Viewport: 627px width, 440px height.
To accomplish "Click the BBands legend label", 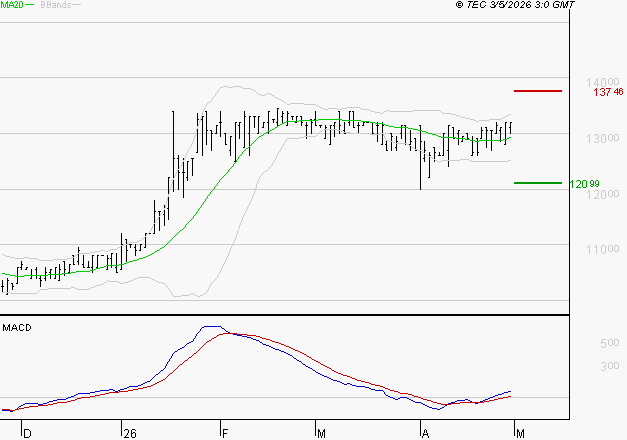I will [x=56, y=5].
